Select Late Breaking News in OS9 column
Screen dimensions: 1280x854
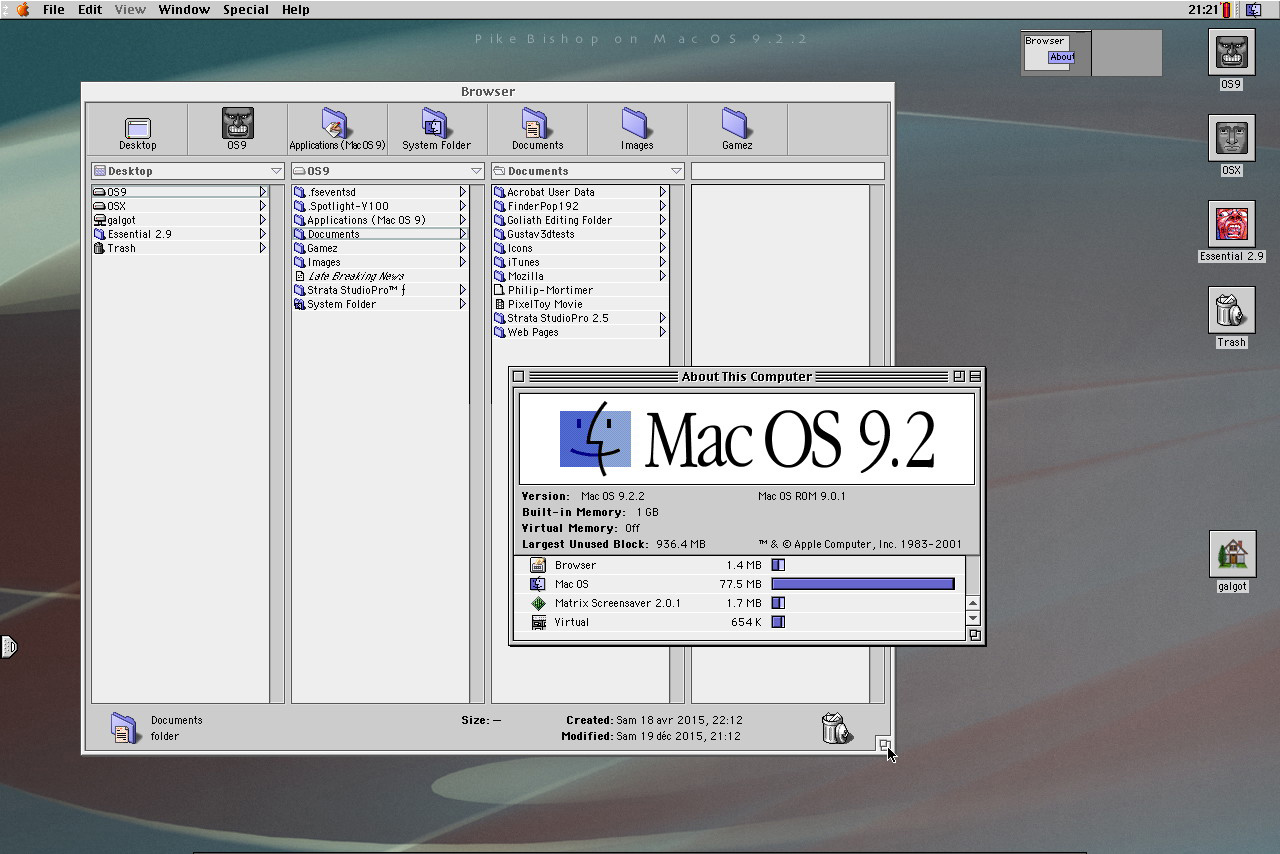[x=380, y=276]
